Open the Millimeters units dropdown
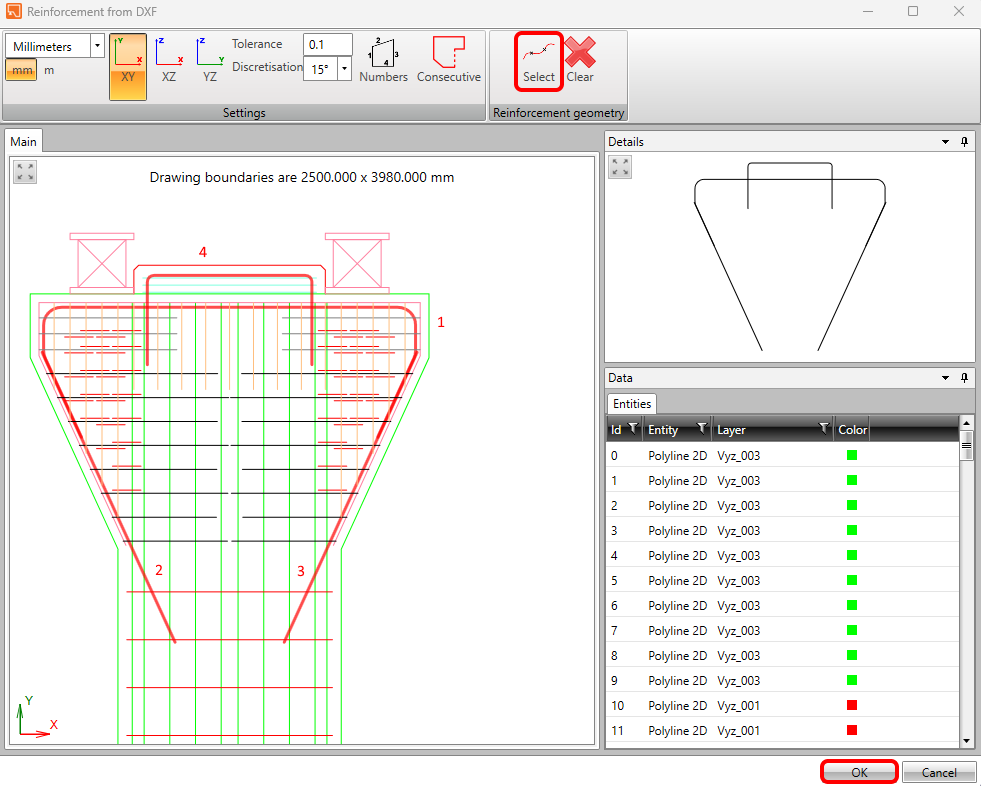This screenshot has height=786, width=981. tap(97, 46)
